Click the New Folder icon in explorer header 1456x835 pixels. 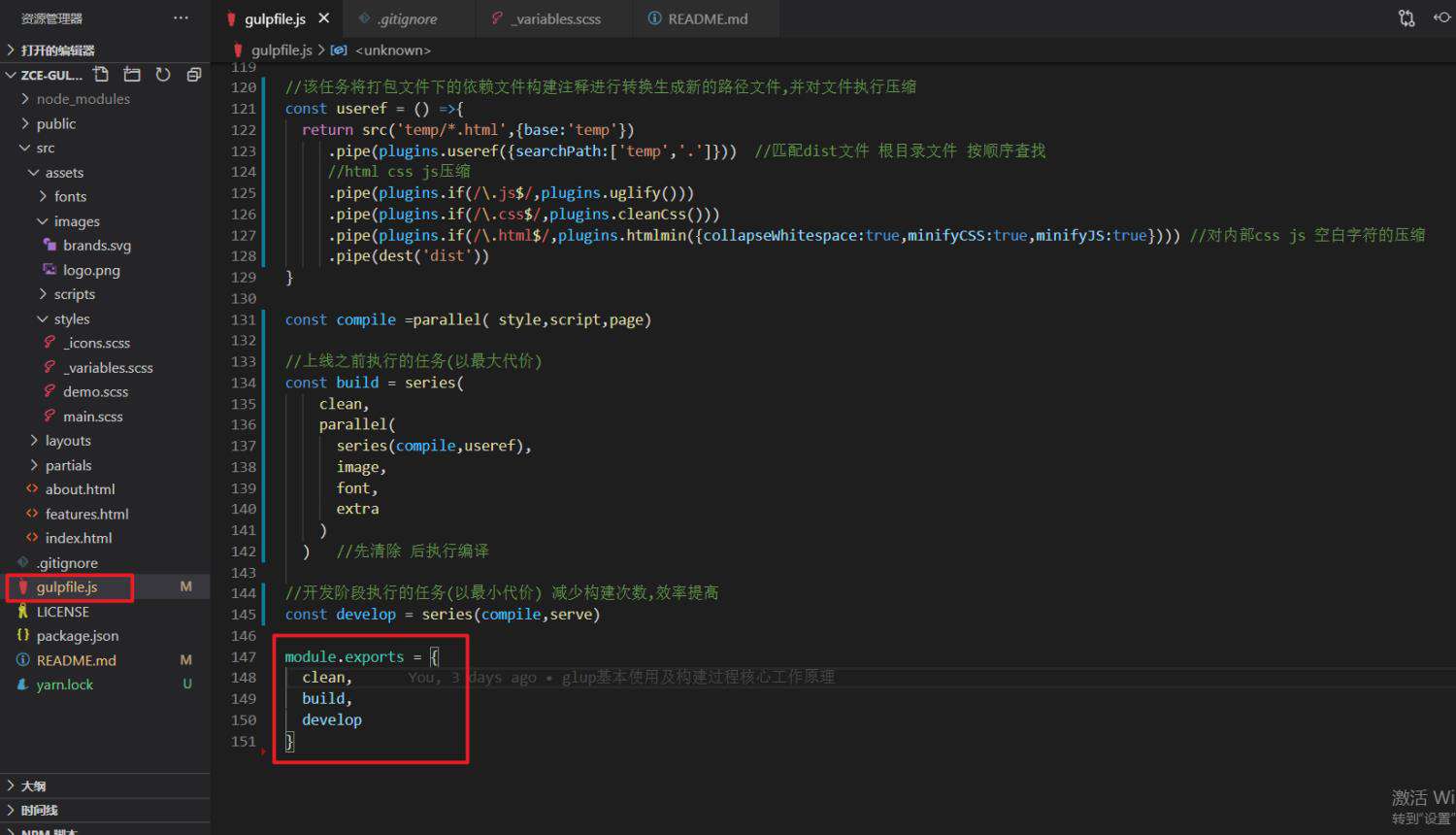click(x=132, y=75)
